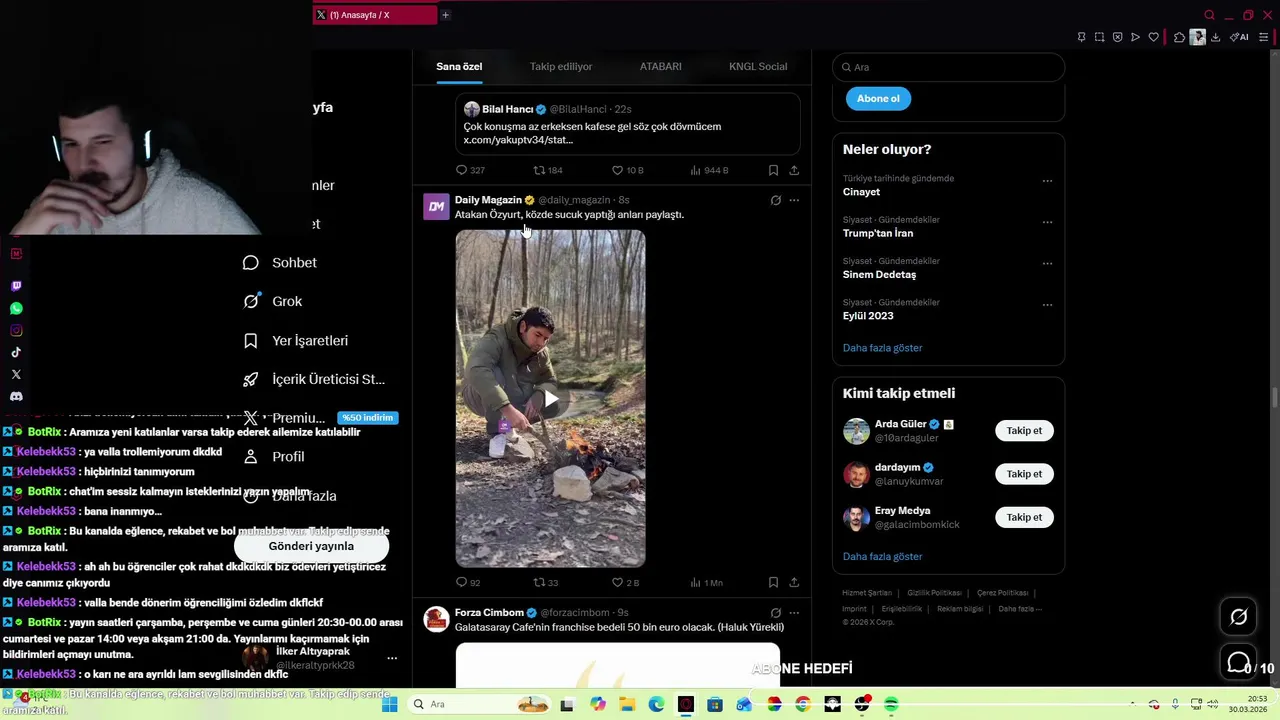Open the Cinayet trending topic
This screenshot has height=720, width=1280.
[x=861, y=192]
